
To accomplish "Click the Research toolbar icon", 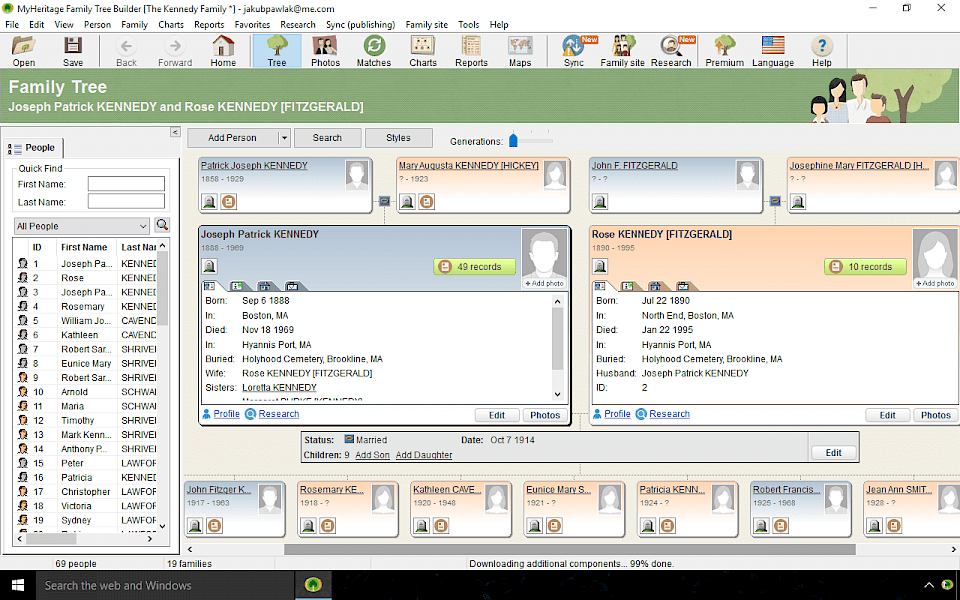I will coord(671,51).
